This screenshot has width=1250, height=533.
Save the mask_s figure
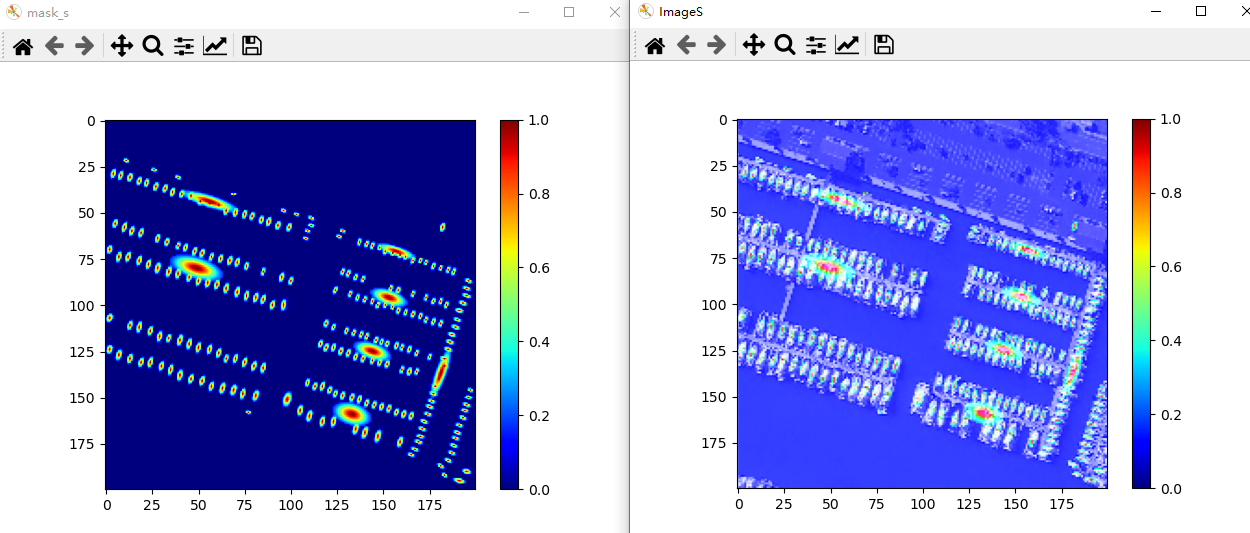(252, 46)
